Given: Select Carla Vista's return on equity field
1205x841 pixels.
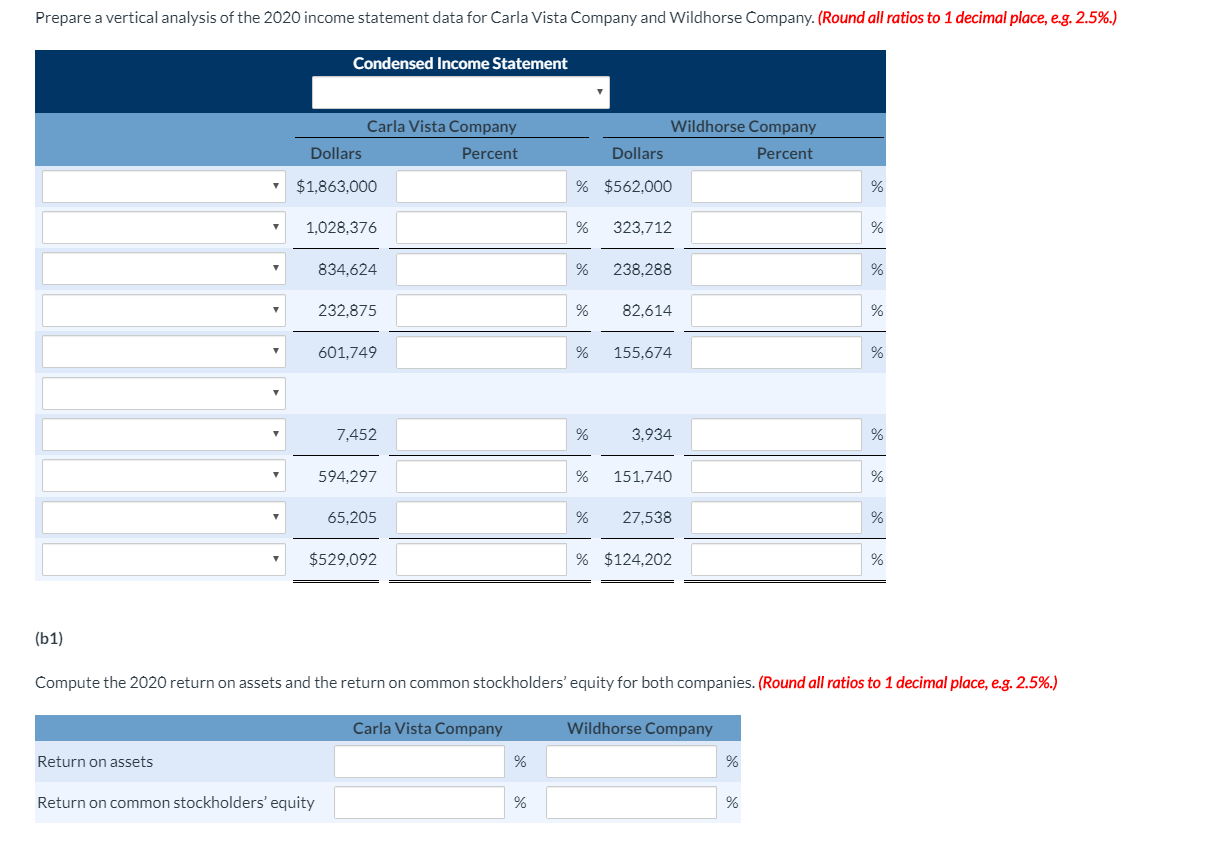Looking at the screenshot, I should click(x=418, y=801).
